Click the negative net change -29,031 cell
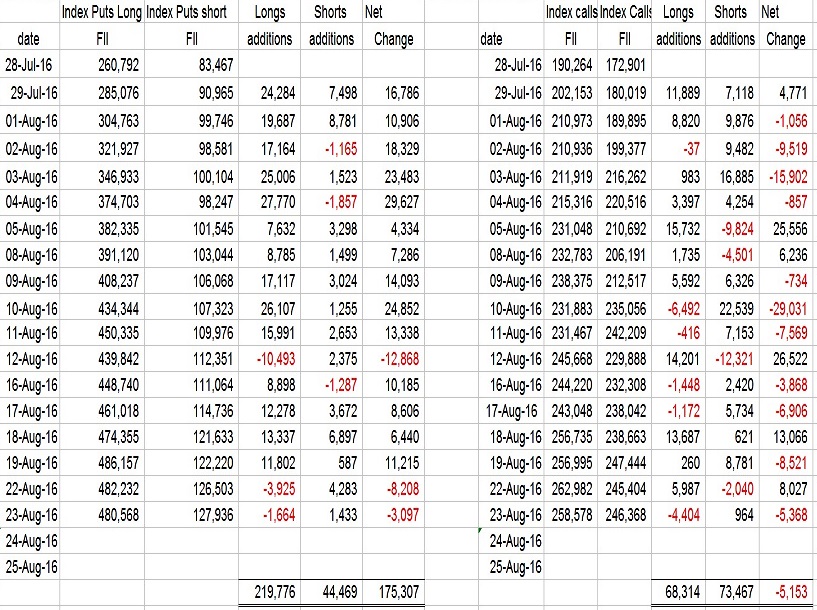Viewport: 817px width, 610px height. tap(782, 311)
